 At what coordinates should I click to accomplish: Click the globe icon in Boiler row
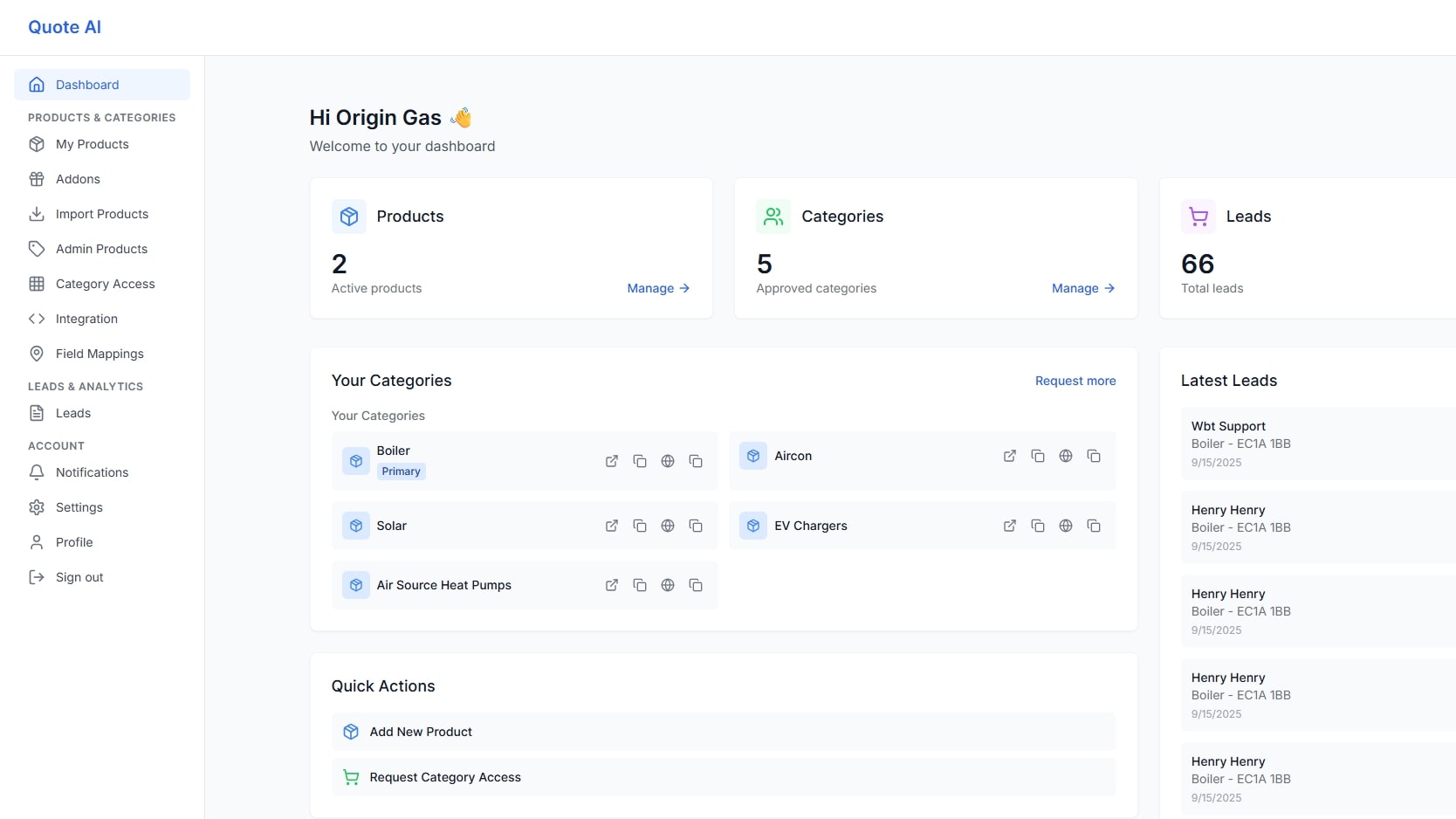[668, 461]
